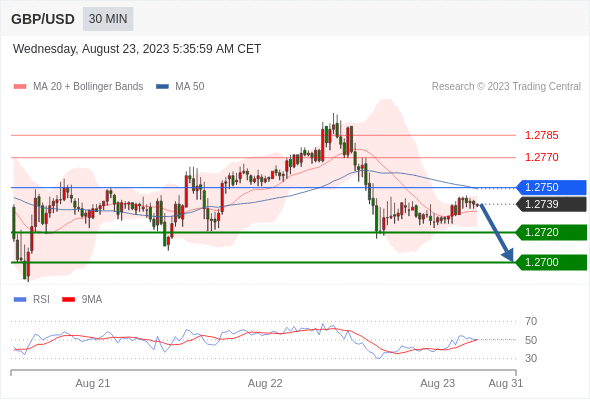This screenshot has height=400, width=590.
Task: Select the 1.2700 support price tag
Action: coord(551,262)
